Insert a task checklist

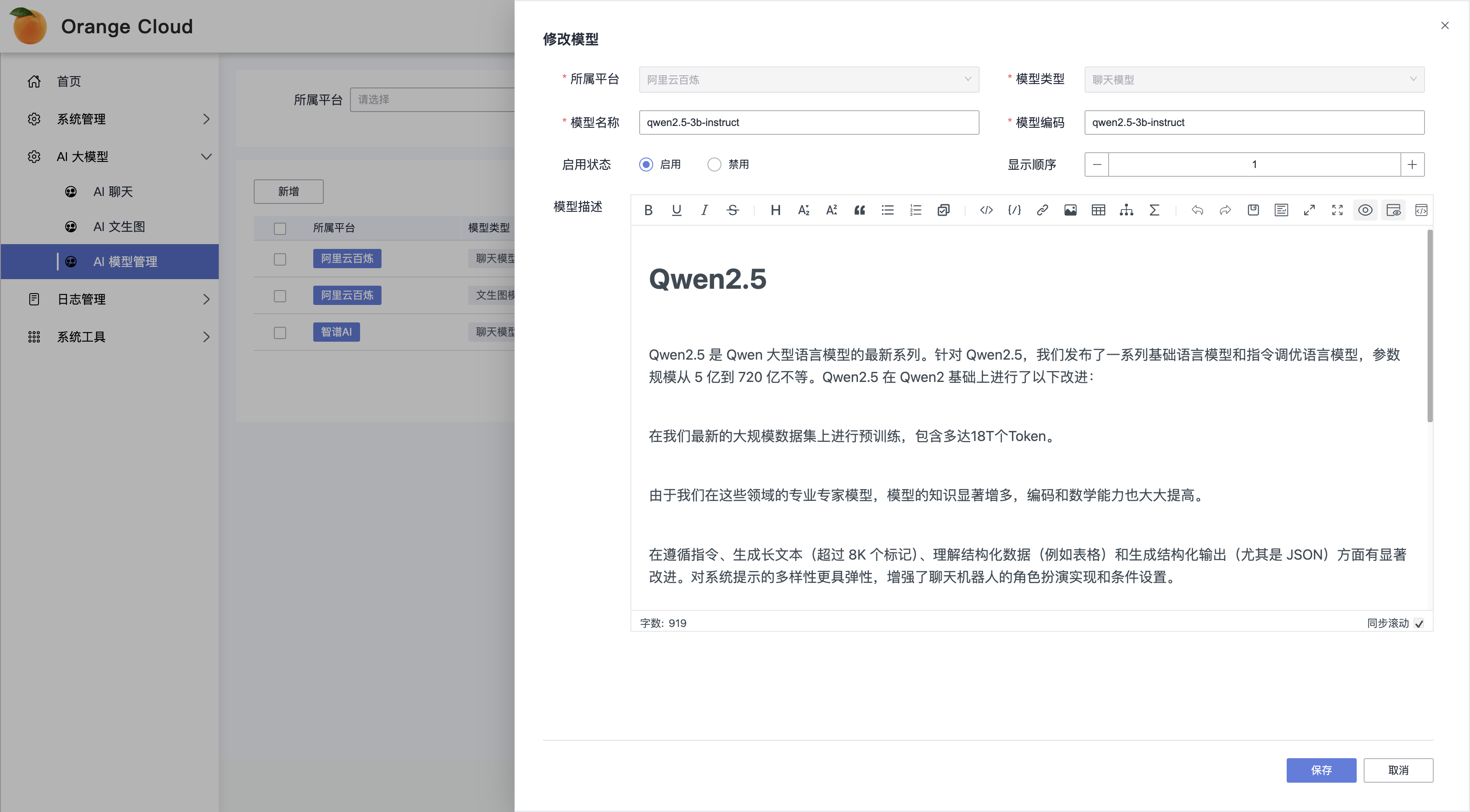[943, 210]
